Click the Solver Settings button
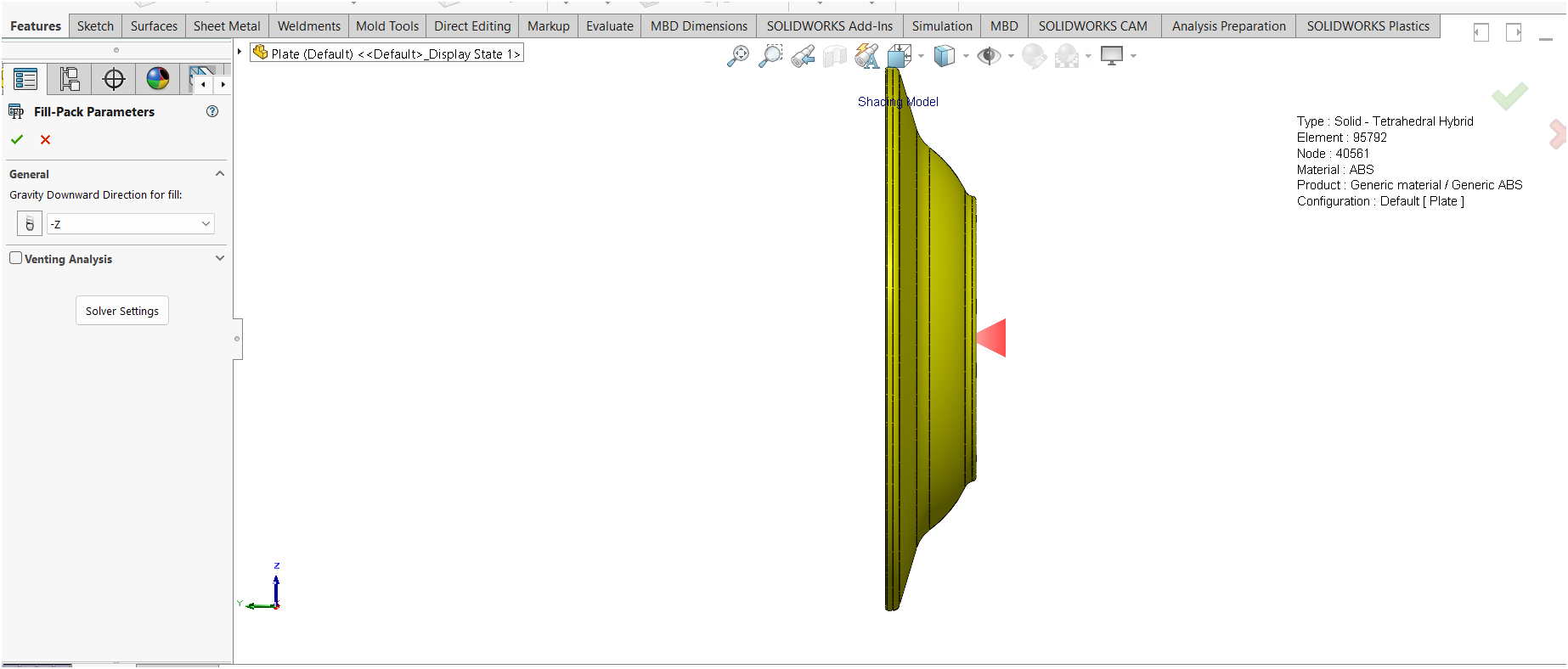Screen dimensions: 1568x669 (x=122, y=311)
